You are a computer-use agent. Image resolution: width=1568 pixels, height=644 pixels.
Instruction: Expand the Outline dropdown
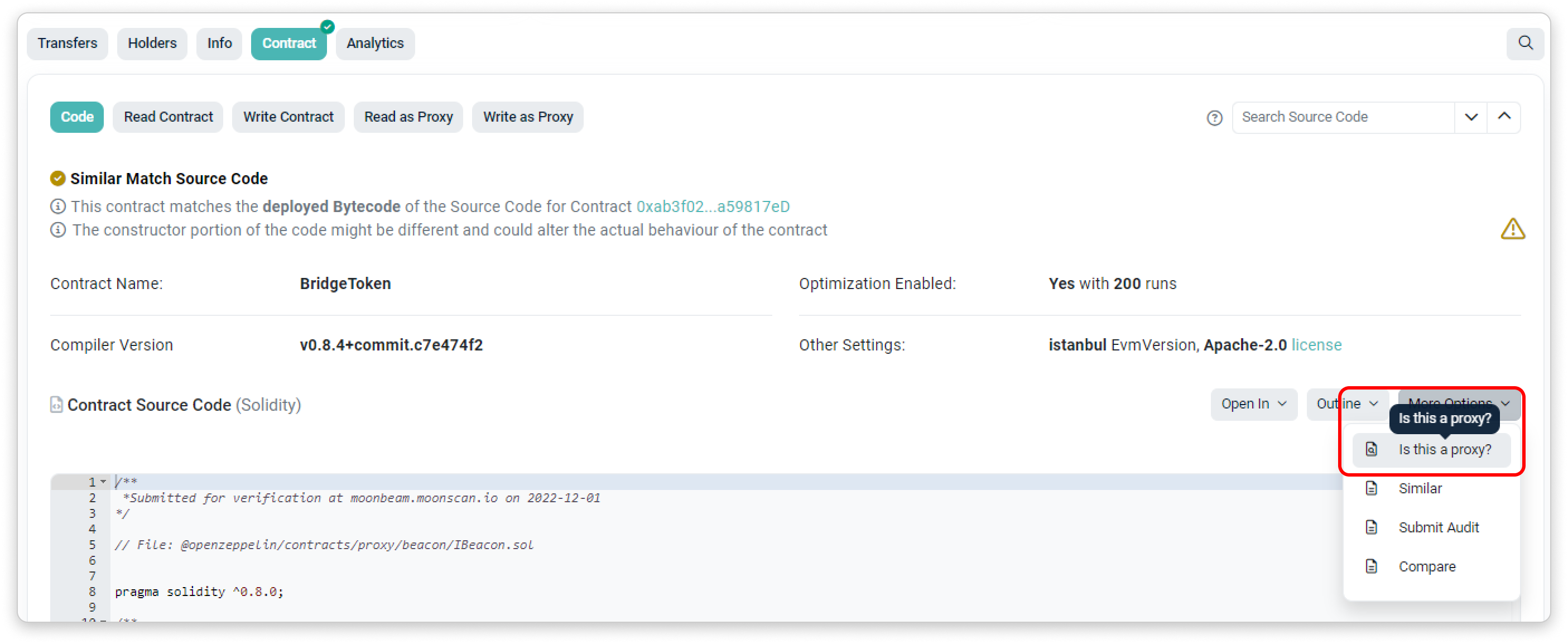click(x=1346, y=403)
